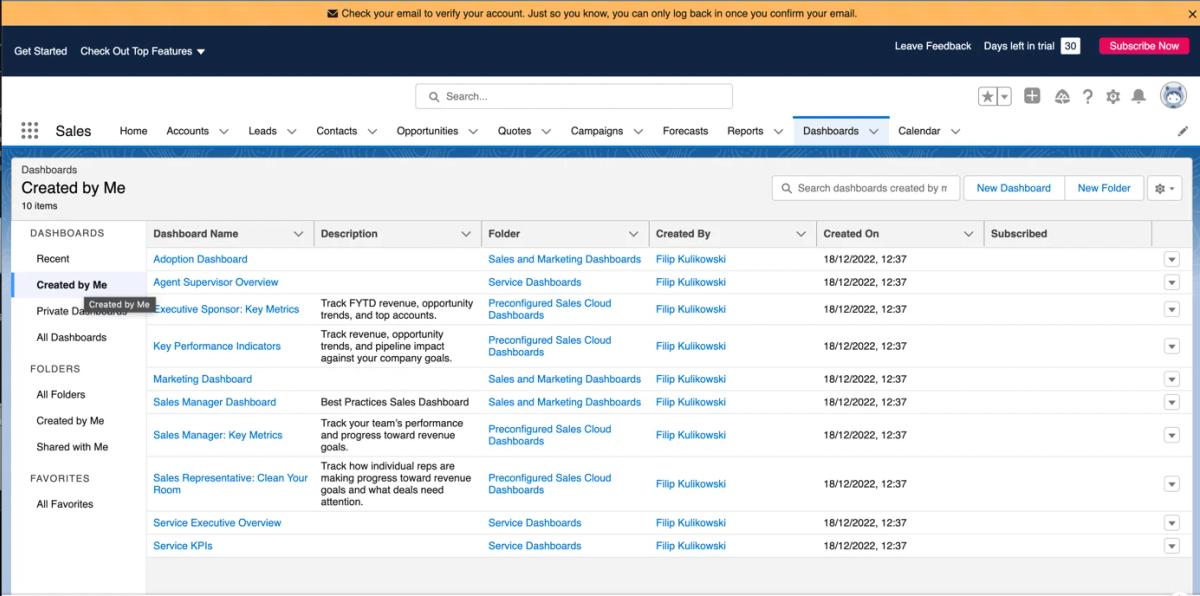Open row actions for Sales Manager Dashboard
The height and width of the screenshot is (596, 1200).
pos(1172,403)
